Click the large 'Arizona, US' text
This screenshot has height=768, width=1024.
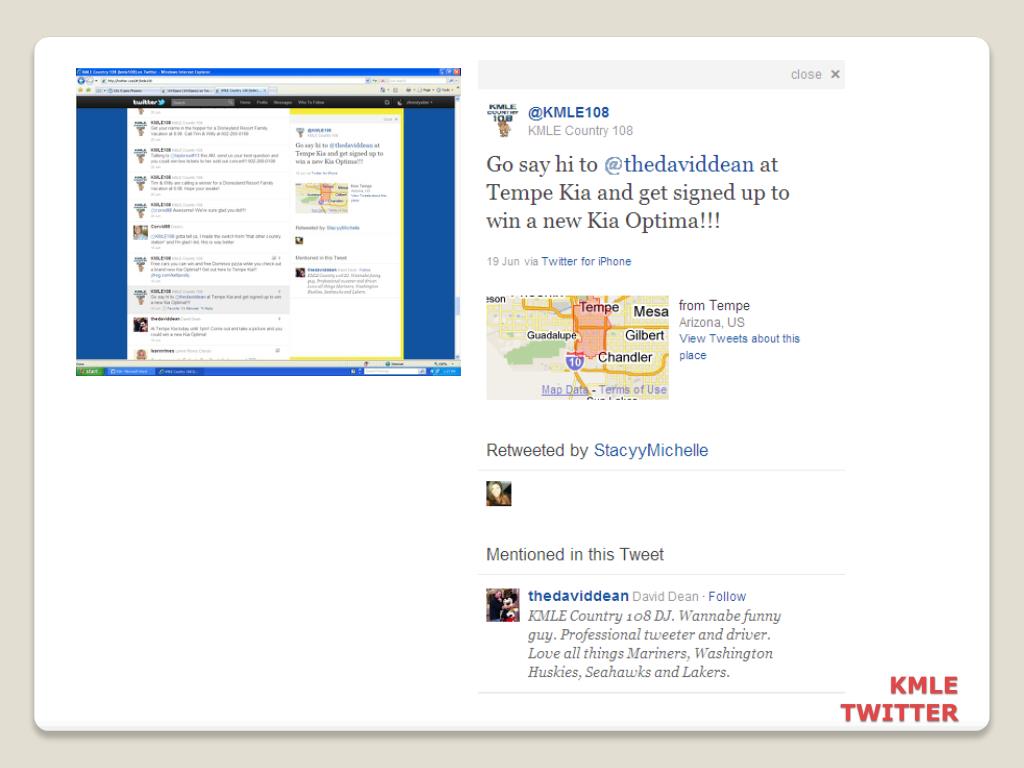pos(711,323)
